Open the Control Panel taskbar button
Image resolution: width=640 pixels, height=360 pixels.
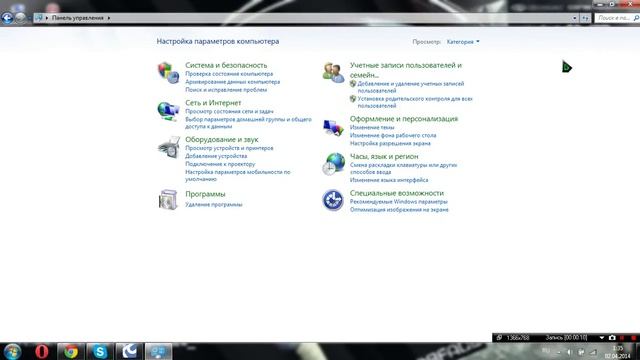[x=158, y=351]
